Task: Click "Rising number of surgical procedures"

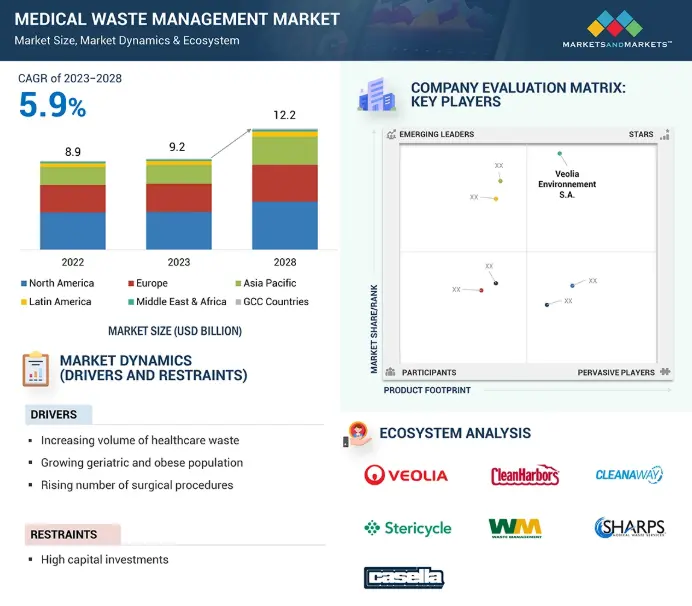Action: point(137,485)
